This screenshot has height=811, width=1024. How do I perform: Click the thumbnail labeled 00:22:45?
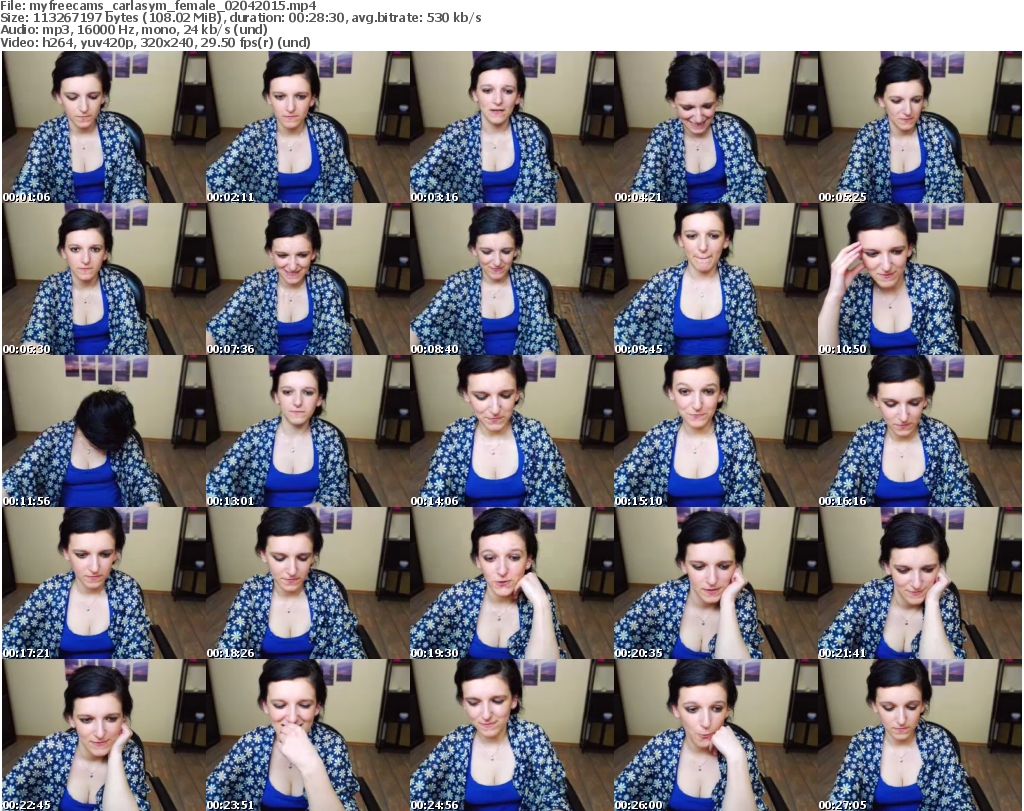(104, 735)
